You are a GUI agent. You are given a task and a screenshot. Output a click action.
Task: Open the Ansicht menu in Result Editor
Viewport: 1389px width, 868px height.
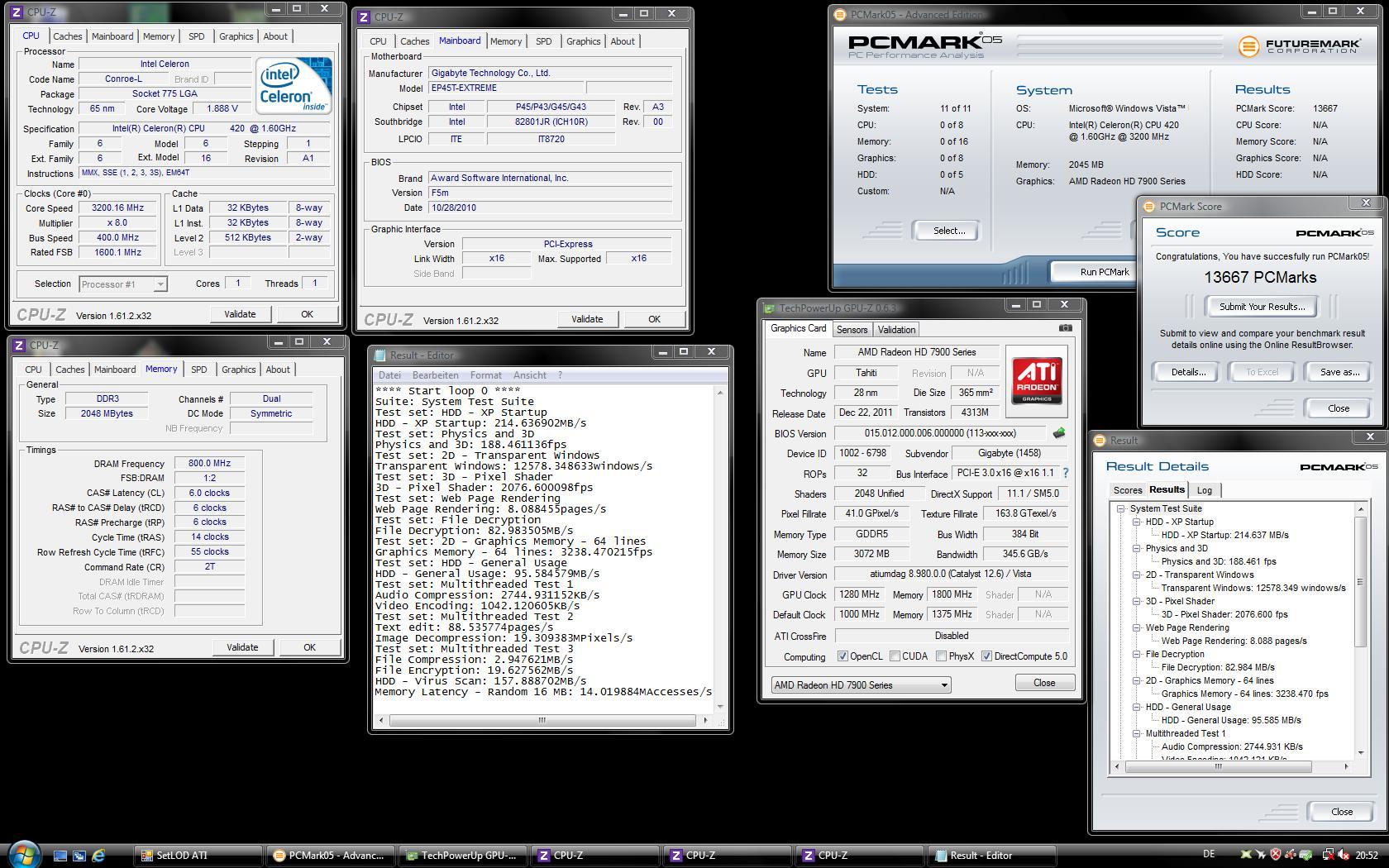(x=530, y=375)
